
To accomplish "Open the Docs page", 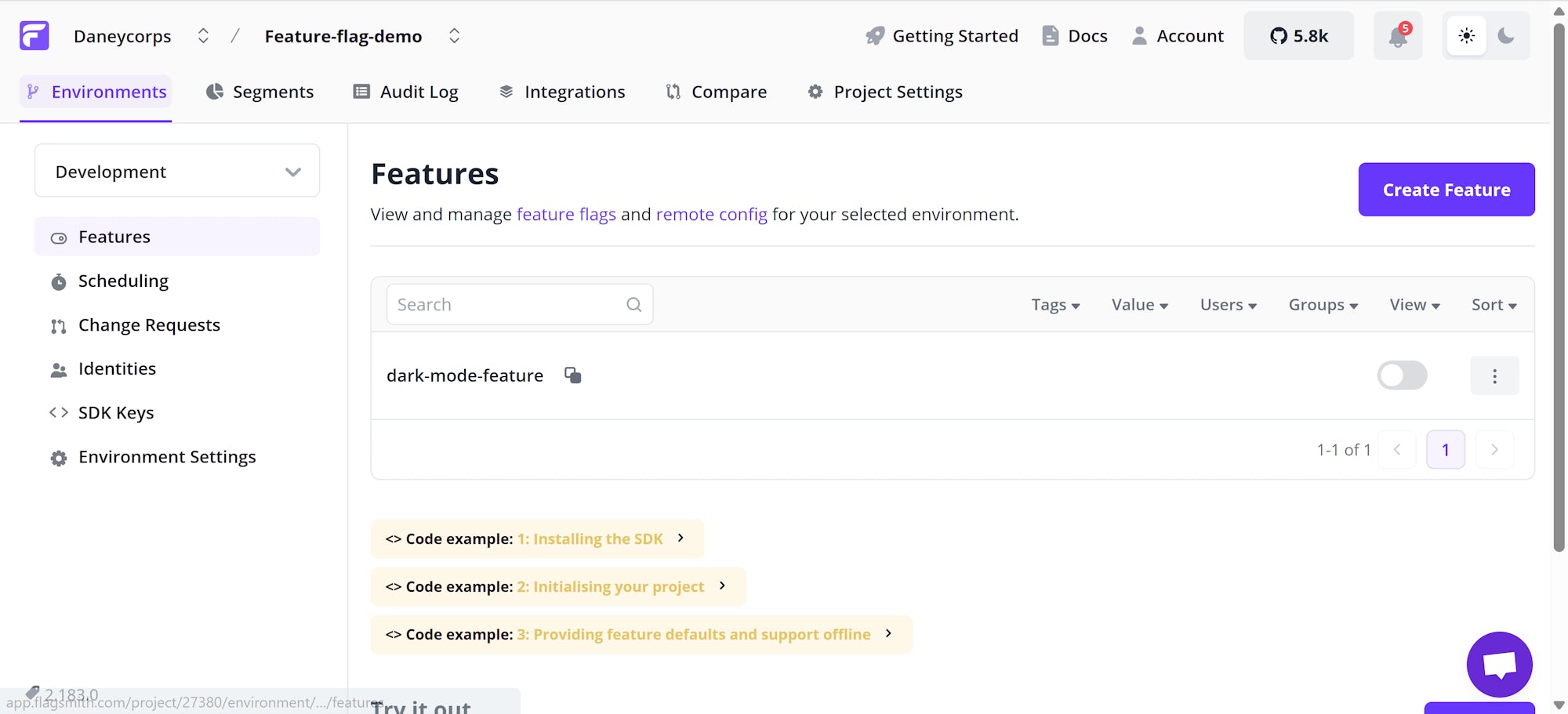I will pos(1073,35).
